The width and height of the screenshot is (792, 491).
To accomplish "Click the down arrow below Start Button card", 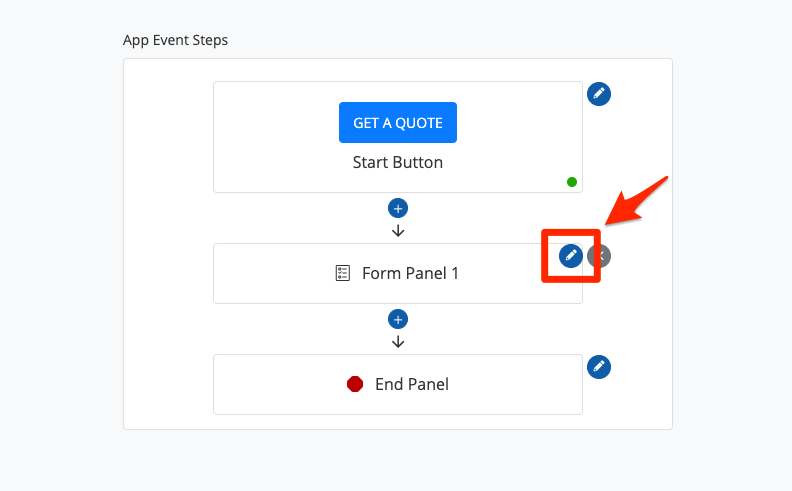I will click(x=398, y=231).
